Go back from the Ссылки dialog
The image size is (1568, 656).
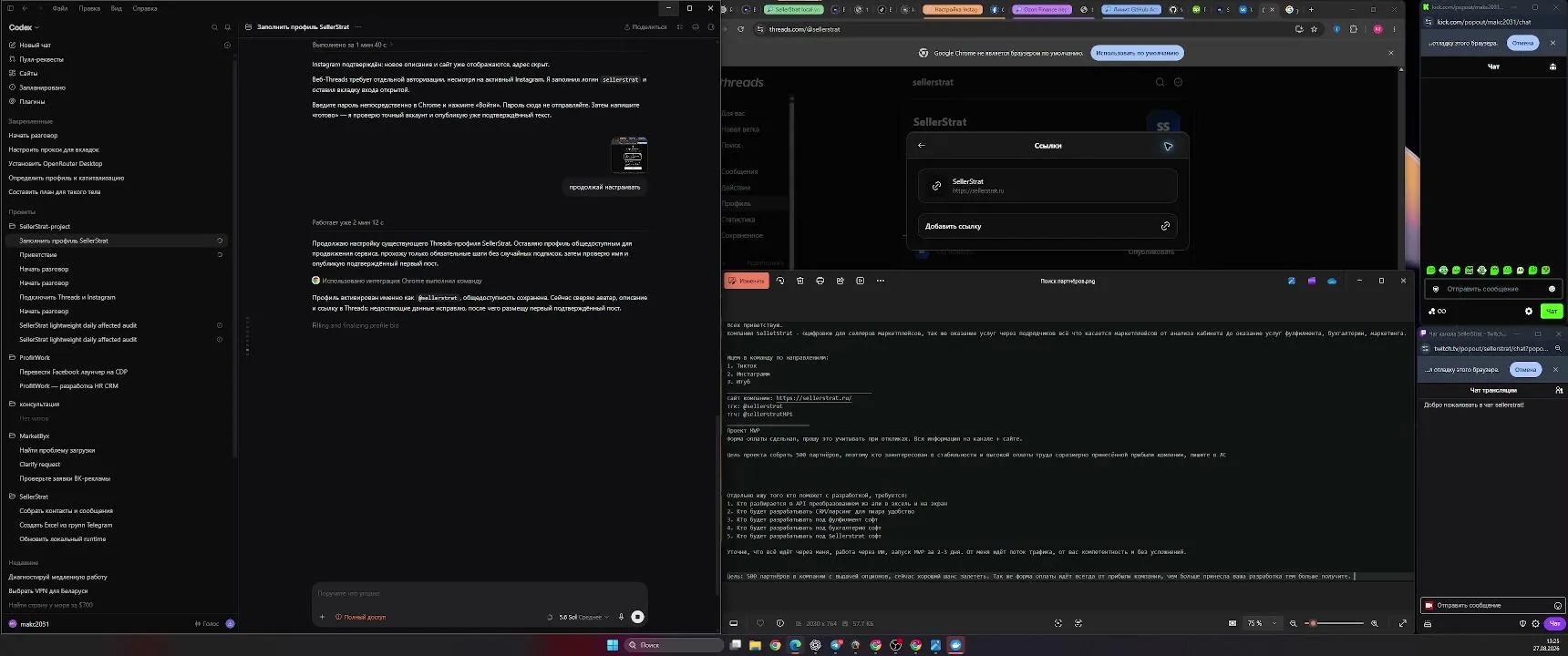pos(922,146)
